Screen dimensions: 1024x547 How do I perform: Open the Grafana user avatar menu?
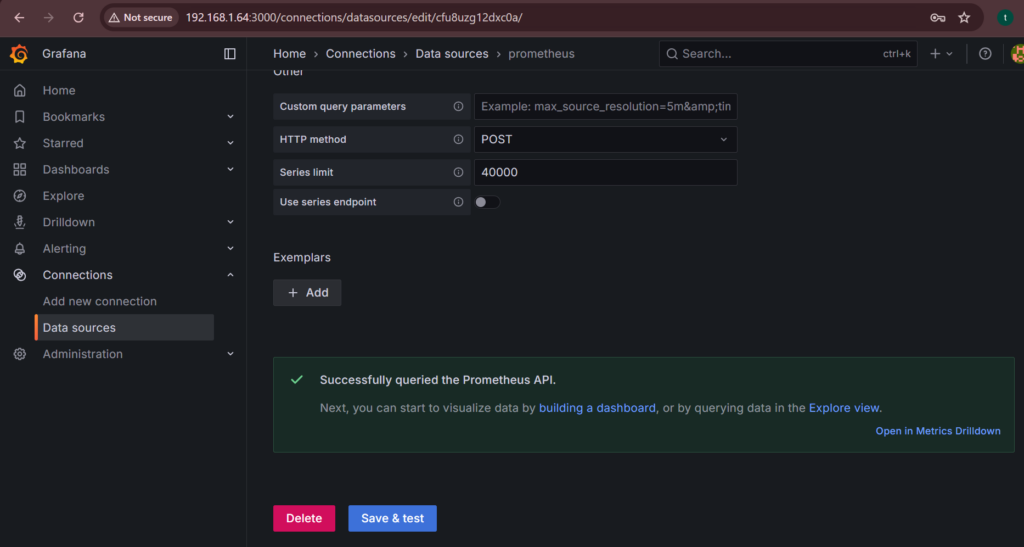tap(1017, 54)
